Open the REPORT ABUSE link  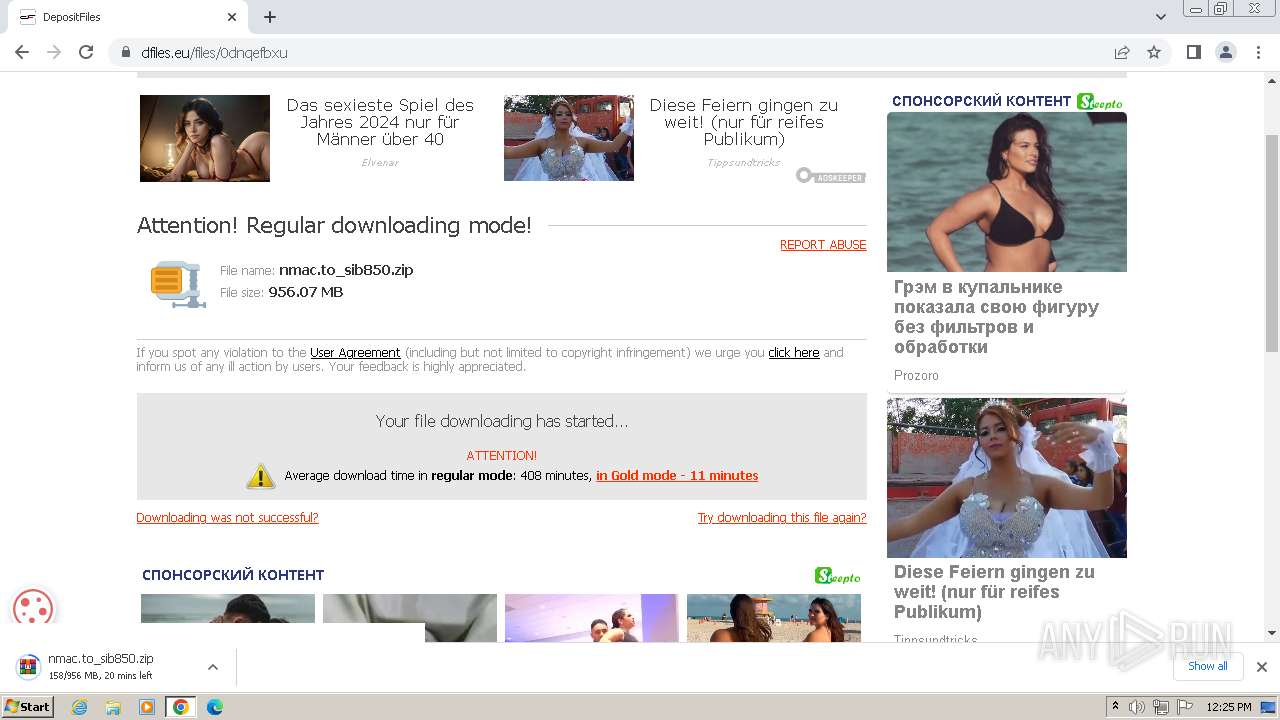click(823, 245)
